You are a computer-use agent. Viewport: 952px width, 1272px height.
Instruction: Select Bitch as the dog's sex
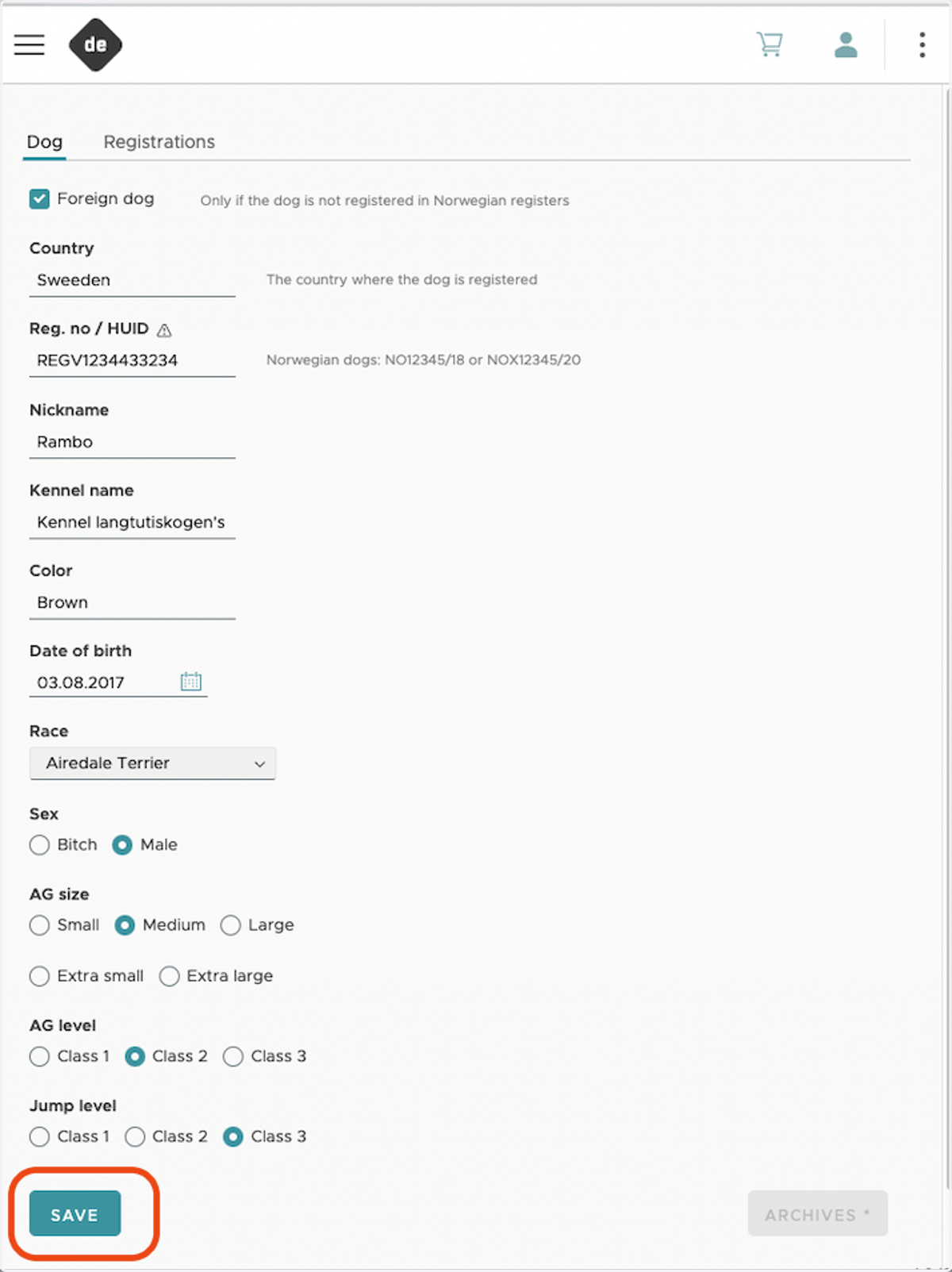point(40,845)
